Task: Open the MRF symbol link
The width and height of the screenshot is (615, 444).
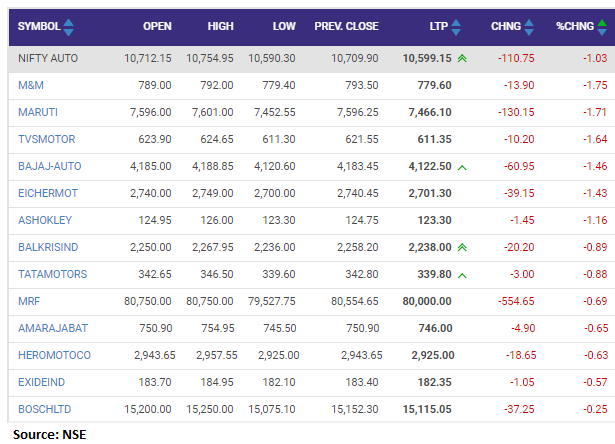Action: pos(30,300)
